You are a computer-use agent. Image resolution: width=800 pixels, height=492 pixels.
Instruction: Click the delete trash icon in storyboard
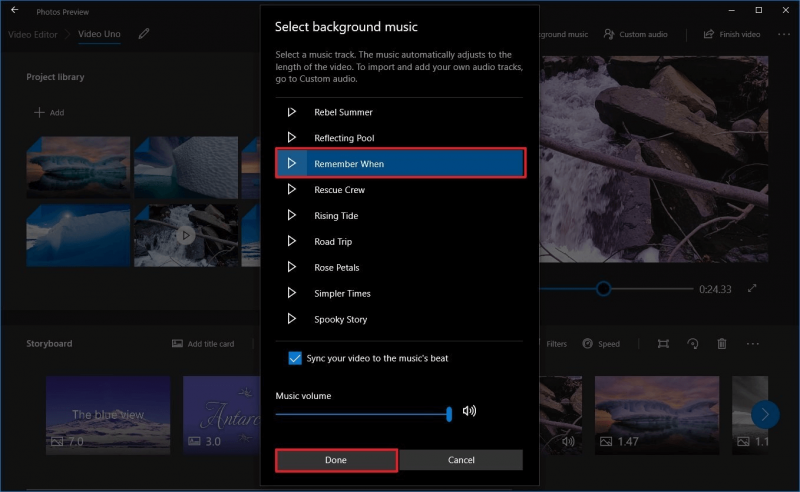[x=721, y=344]
